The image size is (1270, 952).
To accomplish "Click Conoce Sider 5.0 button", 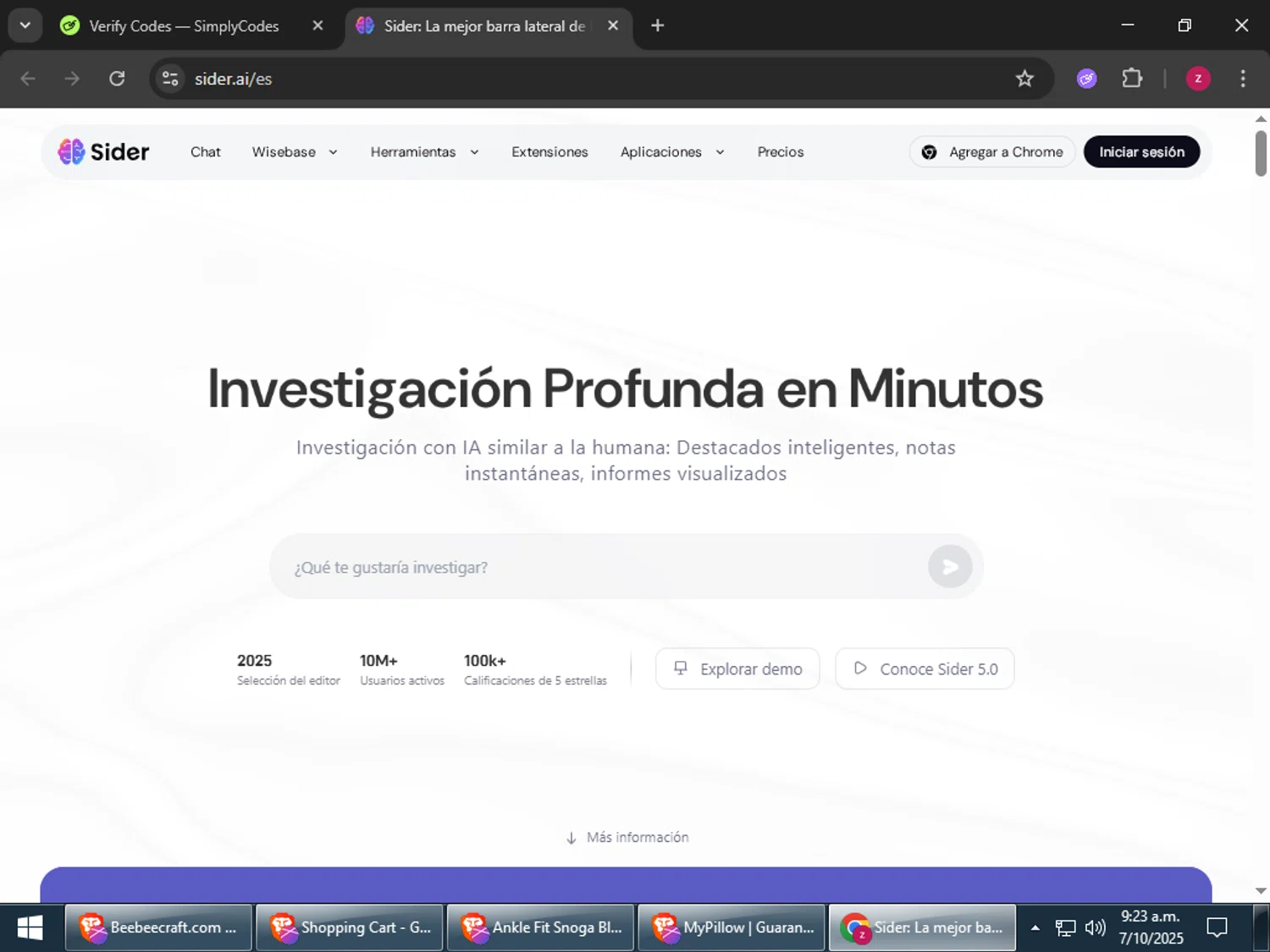I will 925,669.
